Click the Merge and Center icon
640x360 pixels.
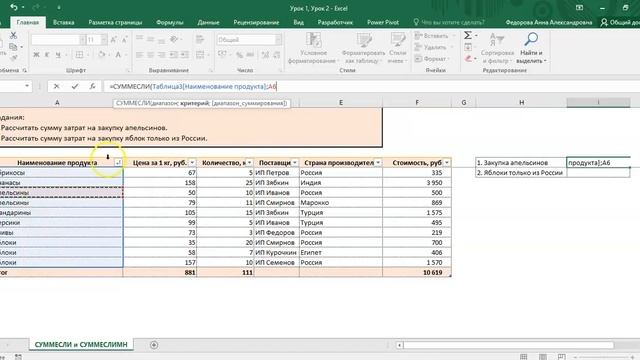pyautogui.click(x=200, y=55)
